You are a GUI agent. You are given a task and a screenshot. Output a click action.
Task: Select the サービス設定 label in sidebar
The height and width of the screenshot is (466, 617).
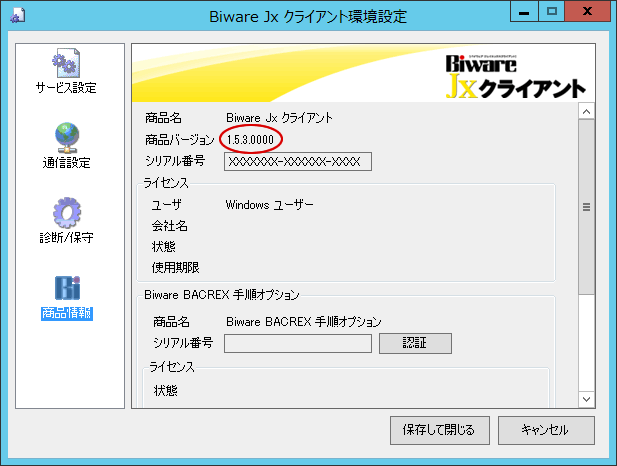point(66,87)
